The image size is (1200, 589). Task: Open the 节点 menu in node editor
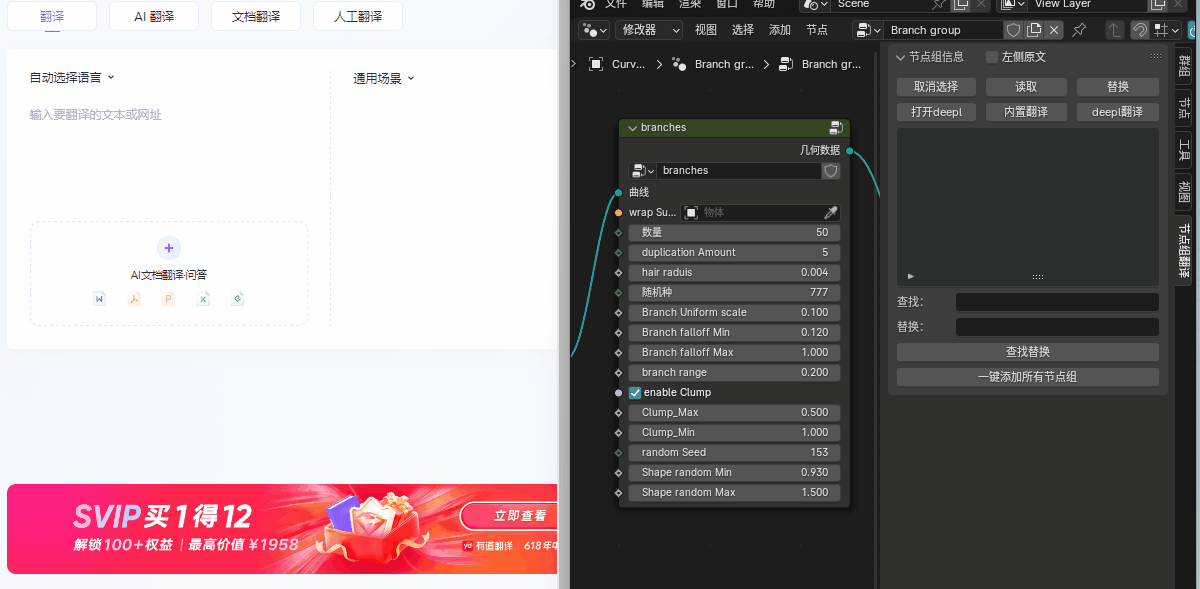pos(817,30)
